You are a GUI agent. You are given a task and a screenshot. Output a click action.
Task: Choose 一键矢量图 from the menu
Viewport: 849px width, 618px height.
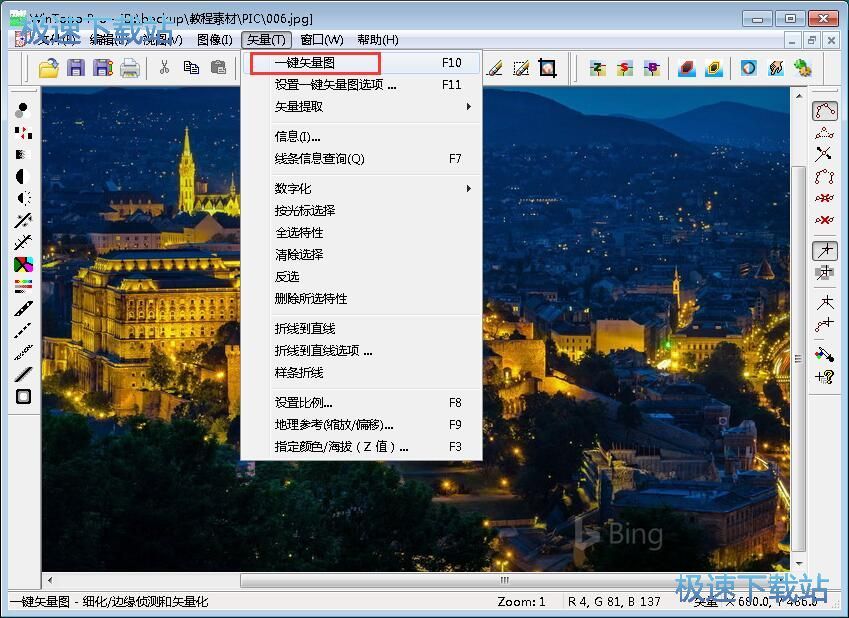[304, 63]
